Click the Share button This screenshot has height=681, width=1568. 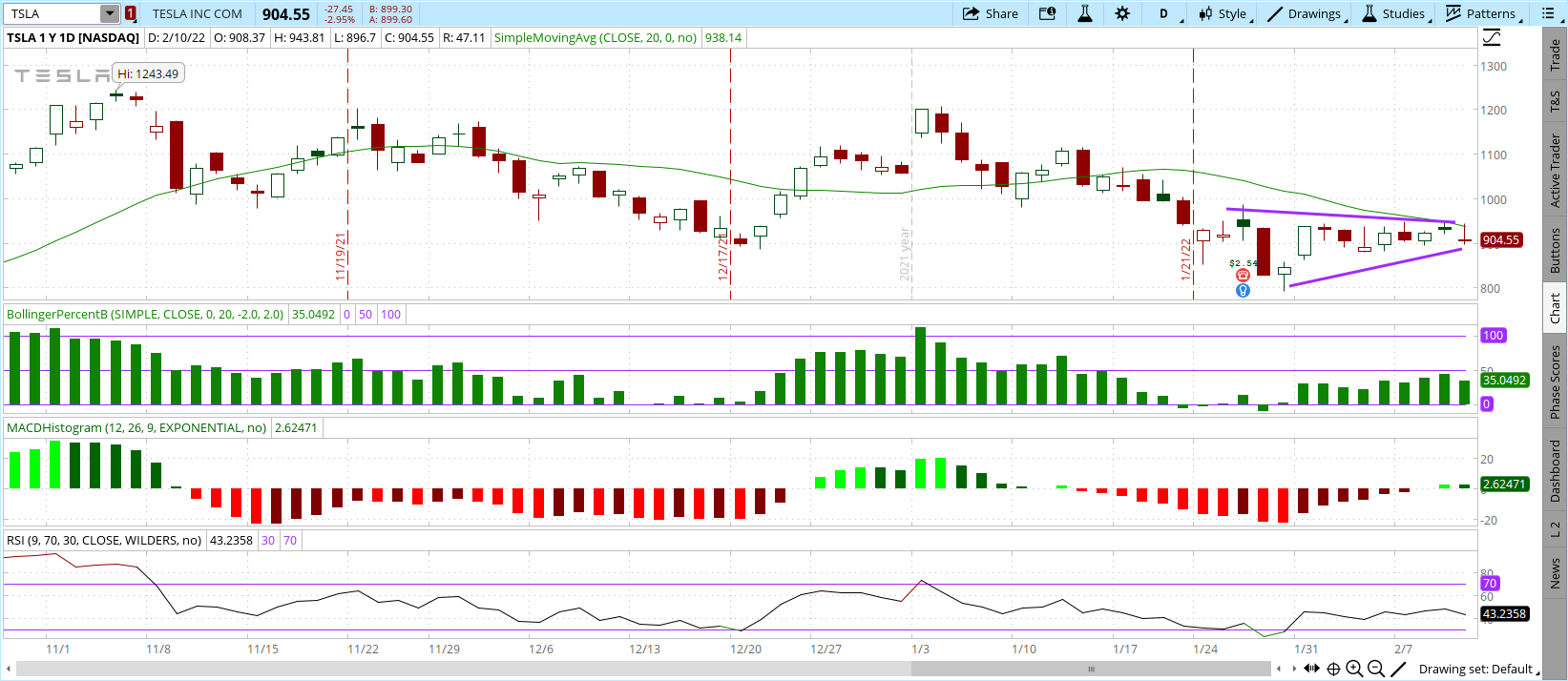(990, 13)
